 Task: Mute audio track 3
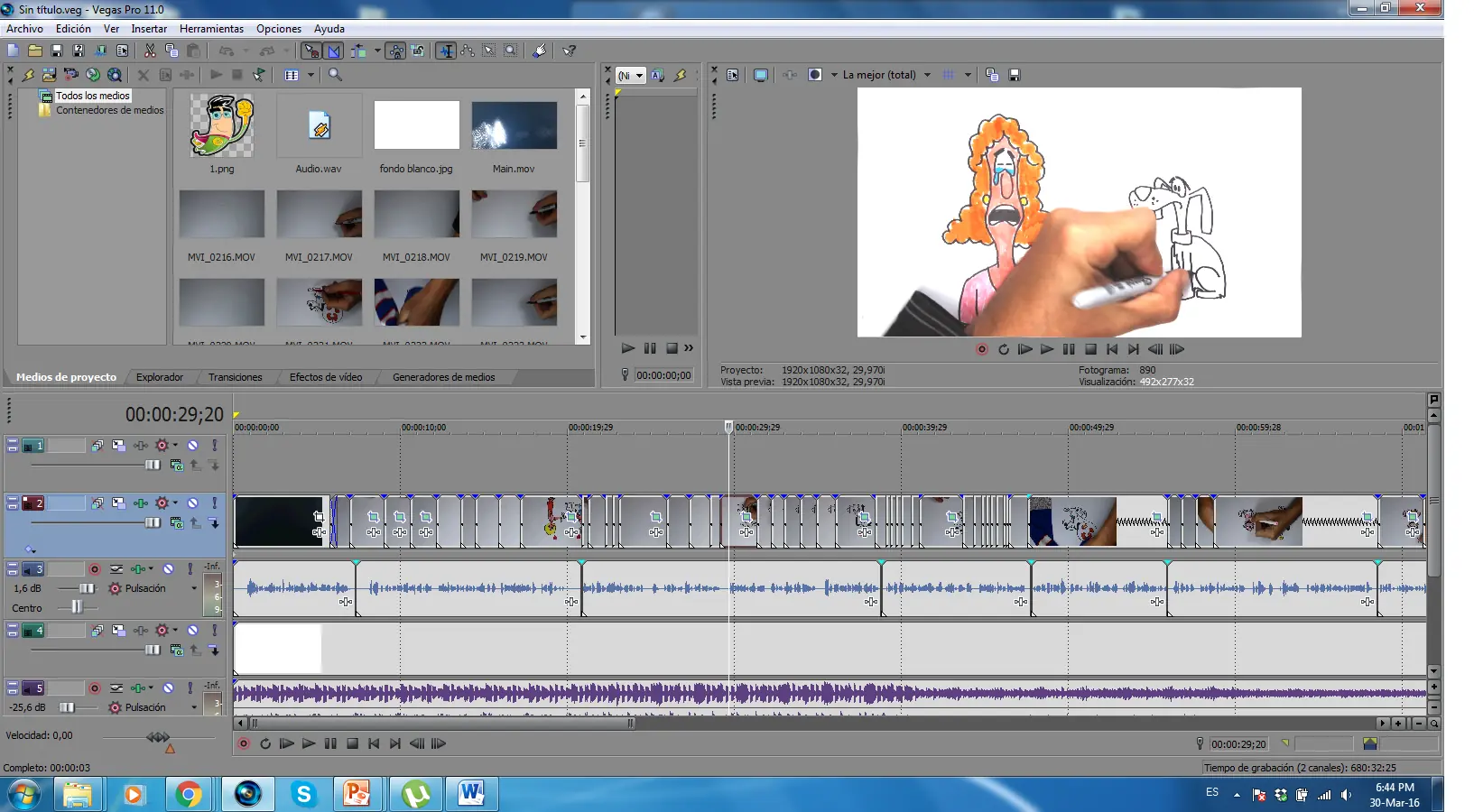point(168,569)
